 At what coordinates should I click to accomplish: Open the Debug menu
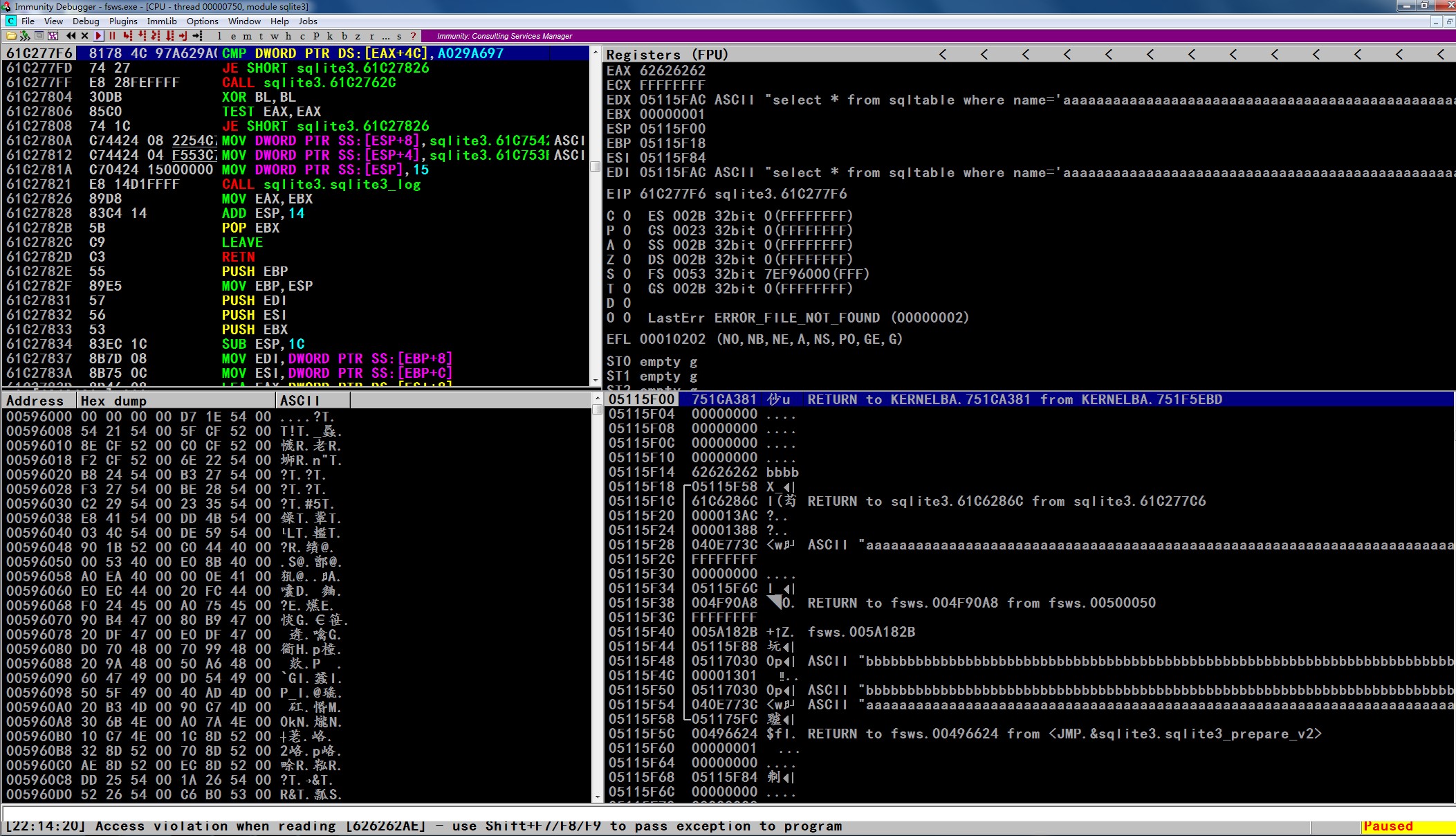coord(86,21)
